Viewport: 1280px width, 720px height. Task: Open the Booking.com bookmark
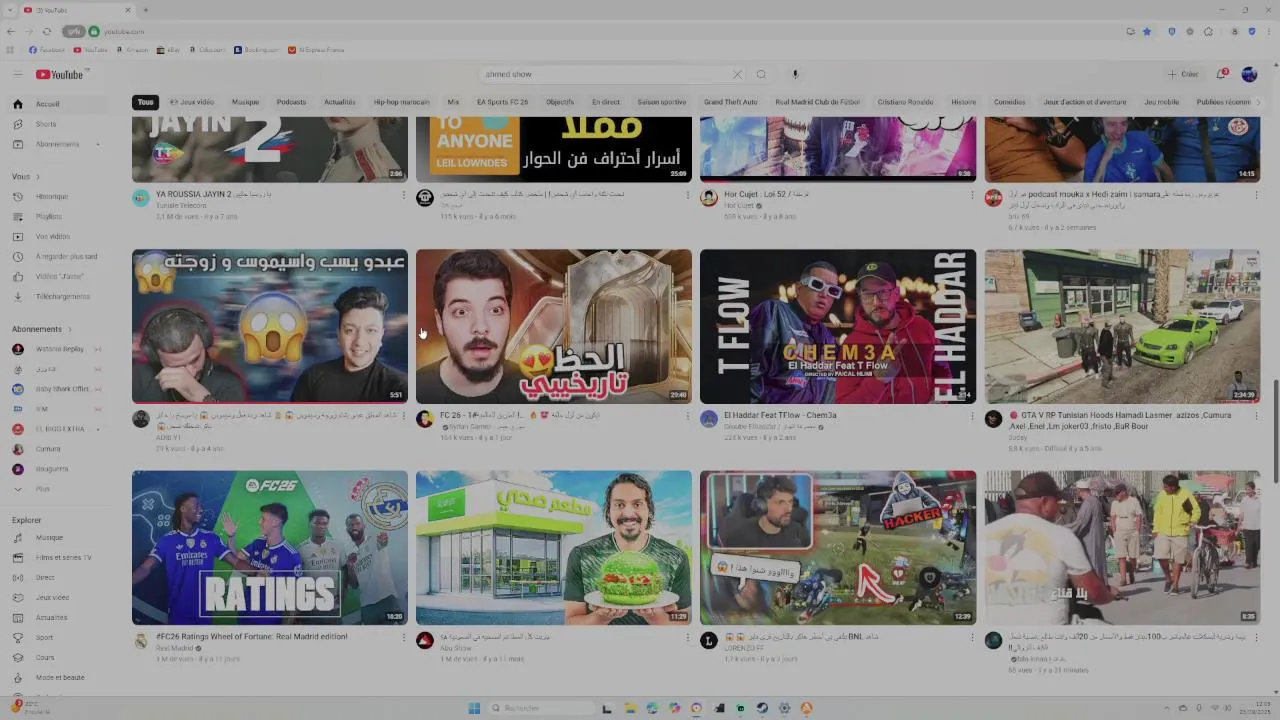(x=257, y=50)
